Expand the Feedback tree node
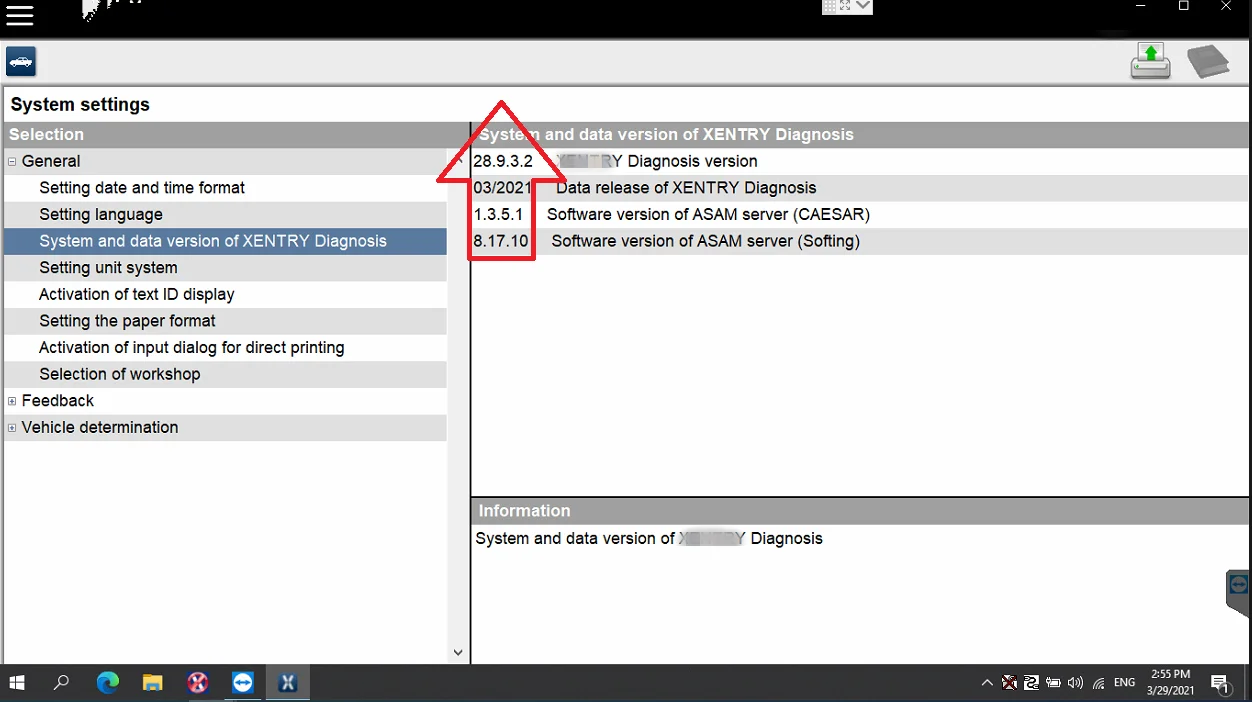This screenshot has height=702, width=1252. coord(12,401)
